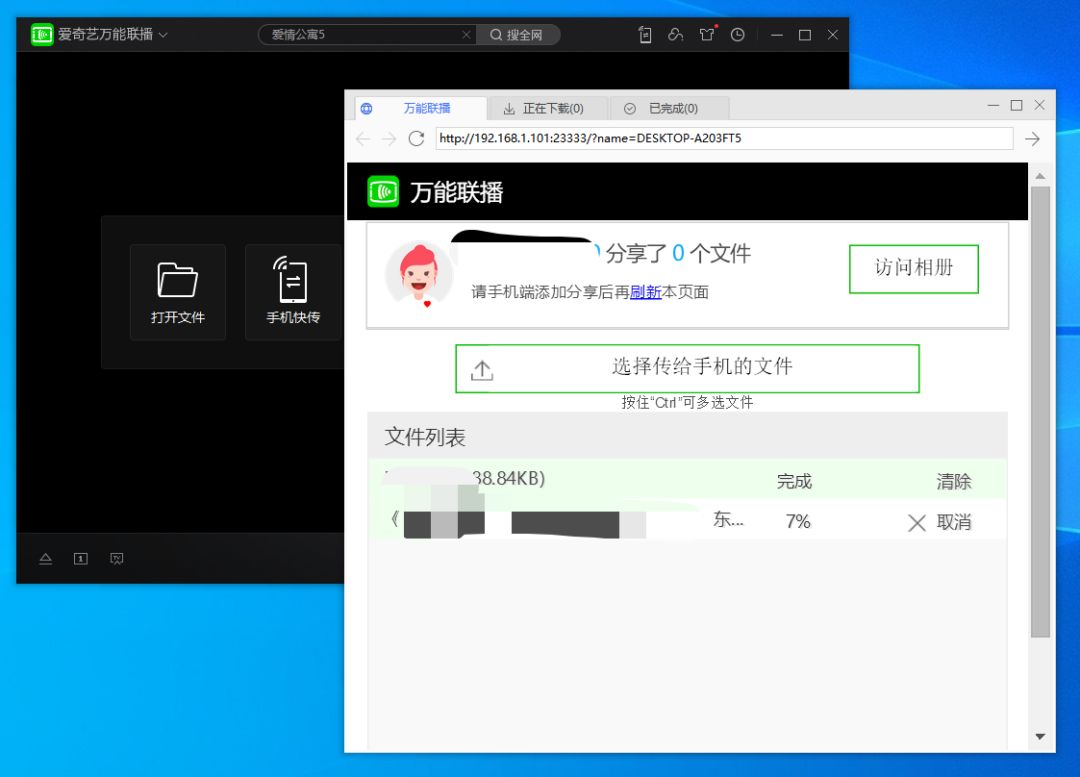Open playback history via clock icon
The width and height of the screenshot is (1080, 777).
pos(738,34)
